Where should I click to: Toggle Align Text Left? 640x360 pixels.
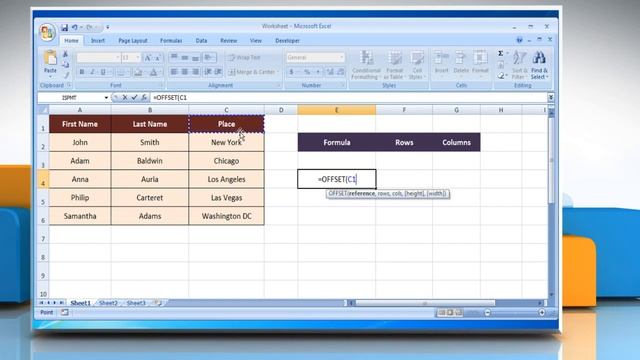(x=174, y=72)
